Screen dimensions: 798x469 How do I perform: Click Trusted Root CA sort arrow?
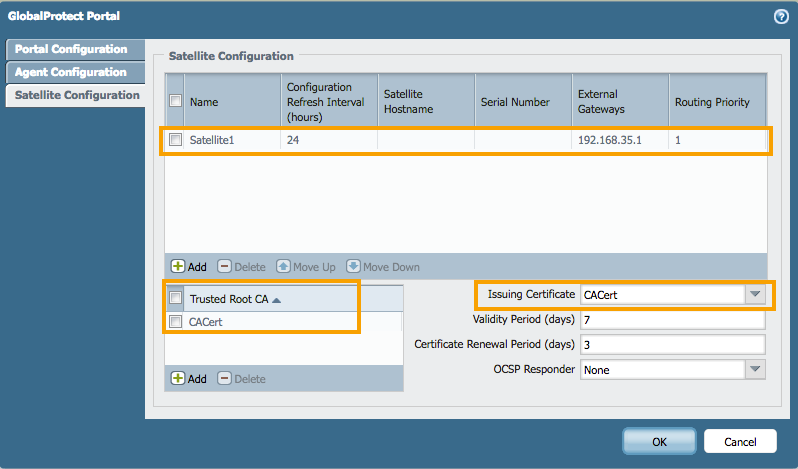click(x=276, y=298)
